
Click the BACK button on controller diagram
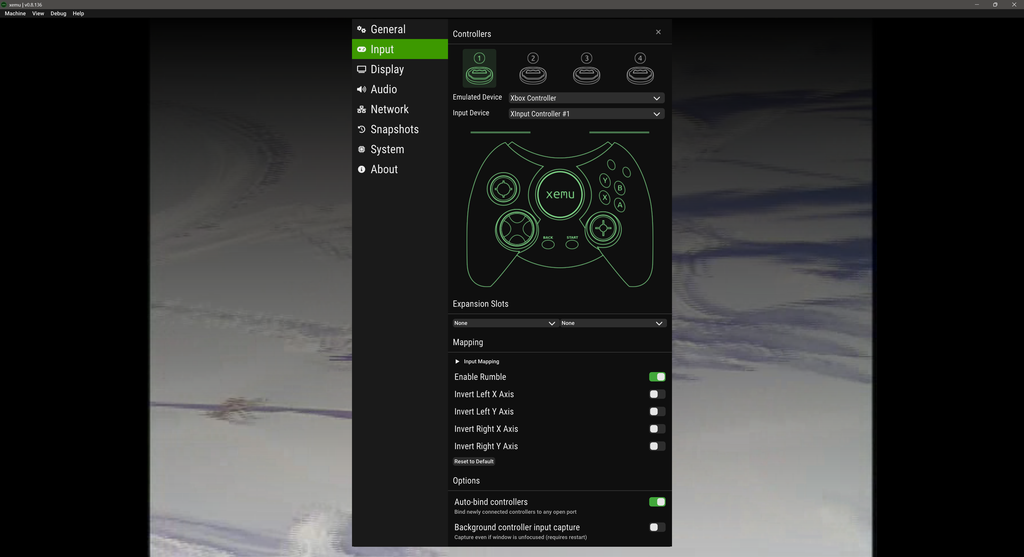pyautogui.click(x=548, y=245)
